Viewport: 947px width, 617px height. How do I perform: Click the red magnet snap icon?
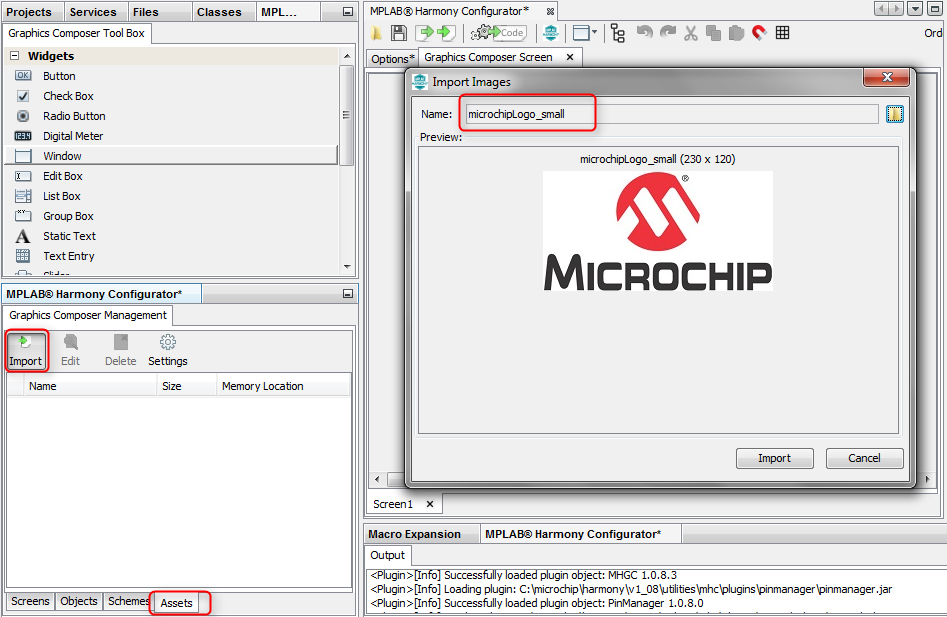click(759, 33)
